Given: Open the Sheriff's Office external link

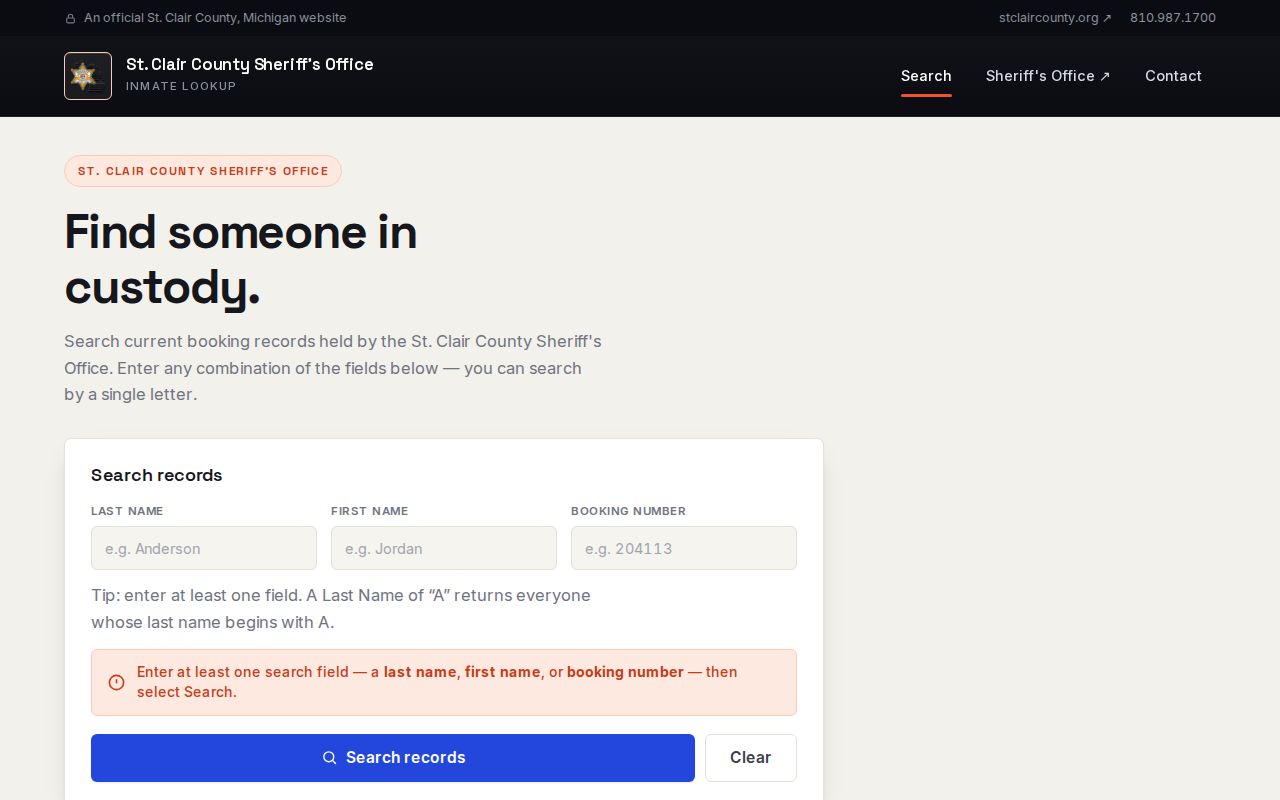Looking at the screenshot, I should click(x=1048, y=76).
